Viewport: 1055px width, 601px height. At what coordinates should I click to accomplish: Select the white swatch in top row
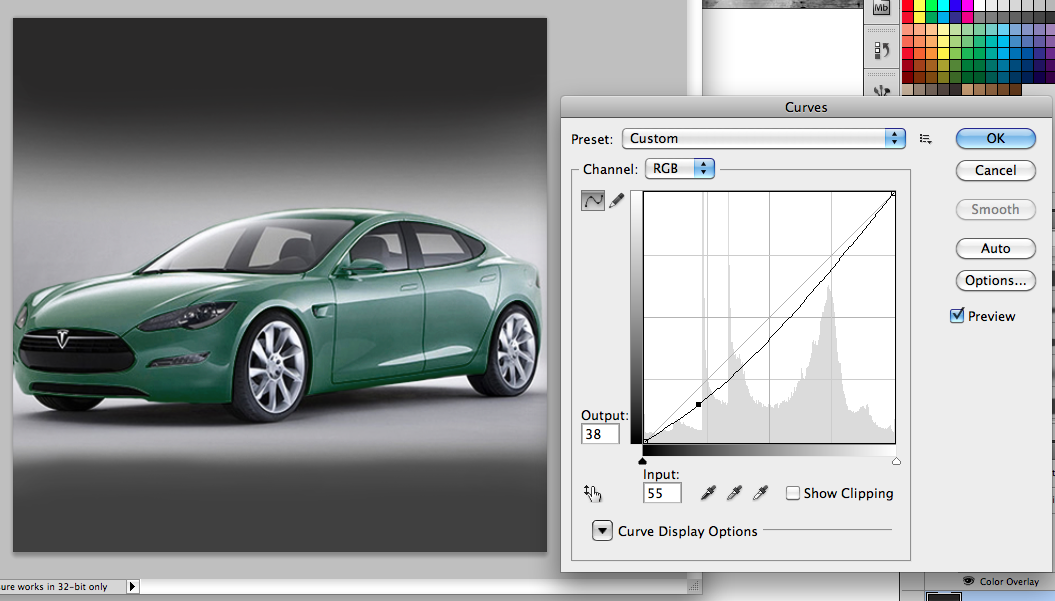click(x=980, y=7)
